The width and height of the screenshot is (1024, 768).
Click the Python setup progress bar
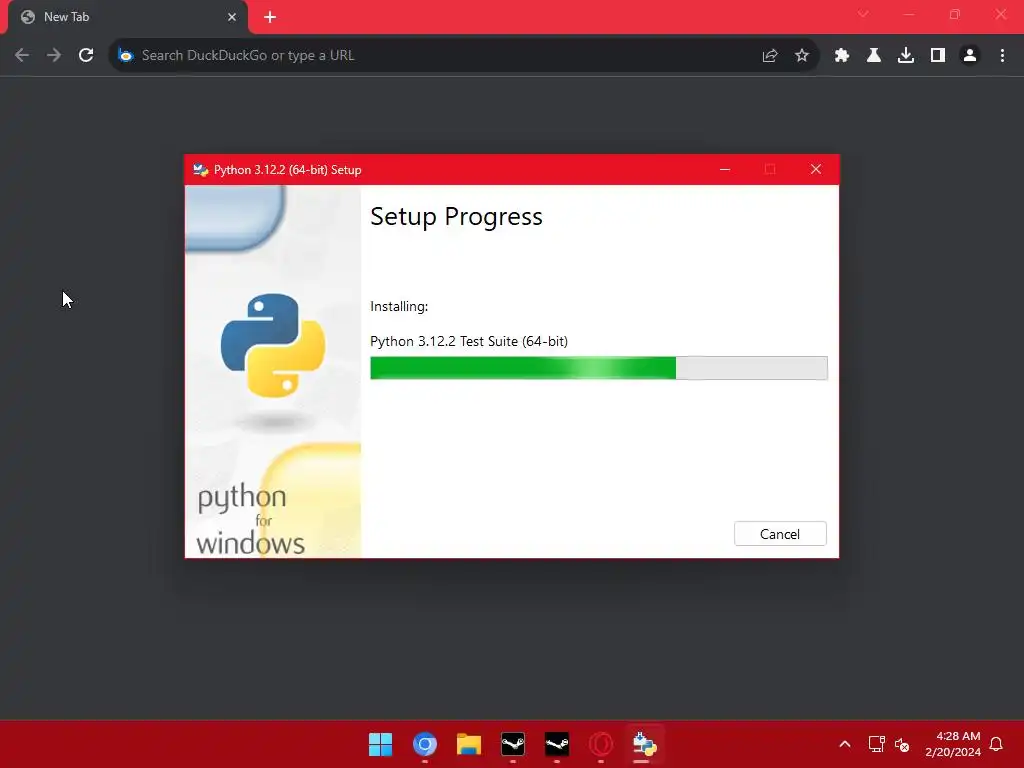[598, 368]
